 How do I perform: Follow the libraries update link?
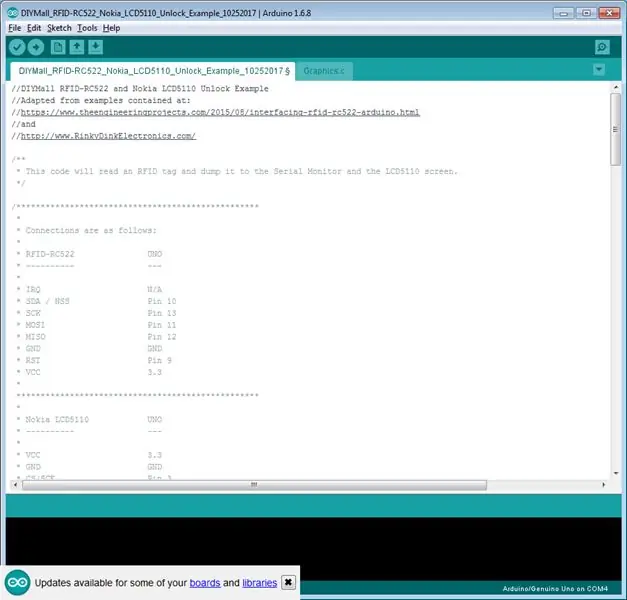point(260,583)
